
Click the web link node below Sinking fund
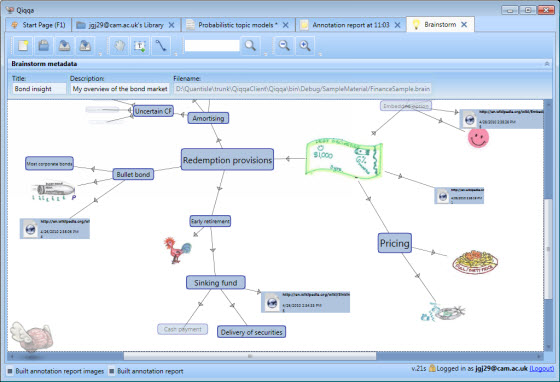[x=305, y=302]
